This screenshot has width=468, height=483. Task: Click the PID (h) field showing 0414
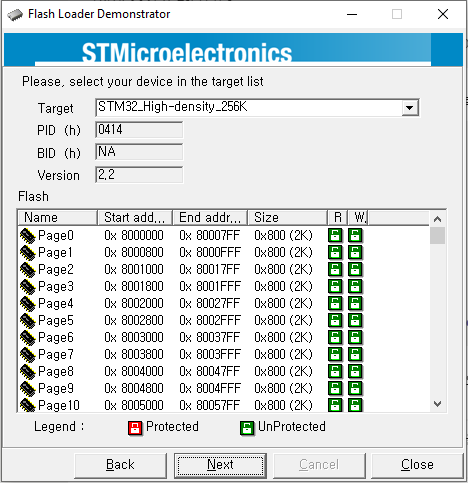139,130
